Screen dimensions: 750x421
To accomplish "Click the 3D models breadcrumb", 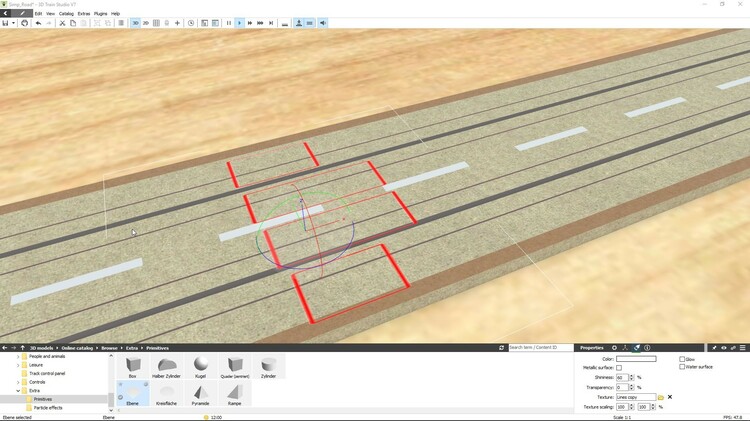I will pyautogui.click(x=42, y=348).
